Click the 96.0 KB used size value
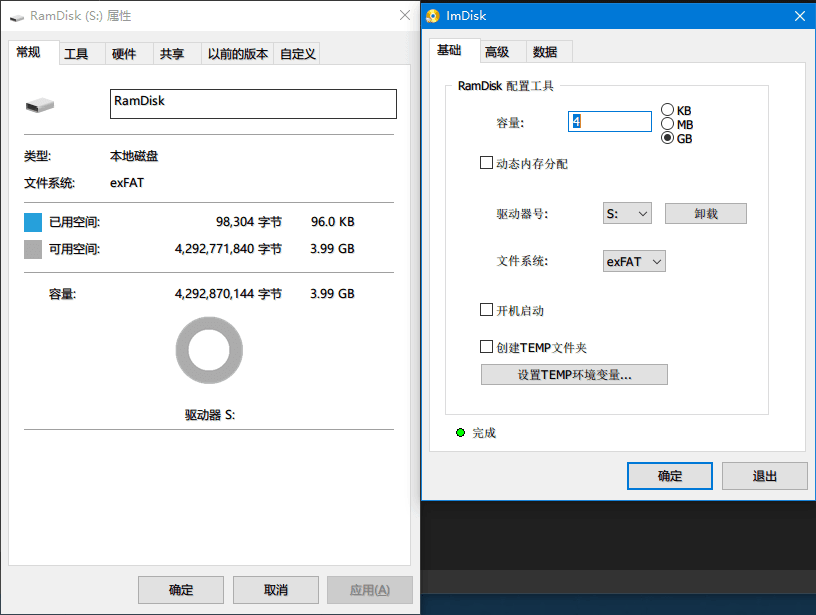 pos(333,222)
